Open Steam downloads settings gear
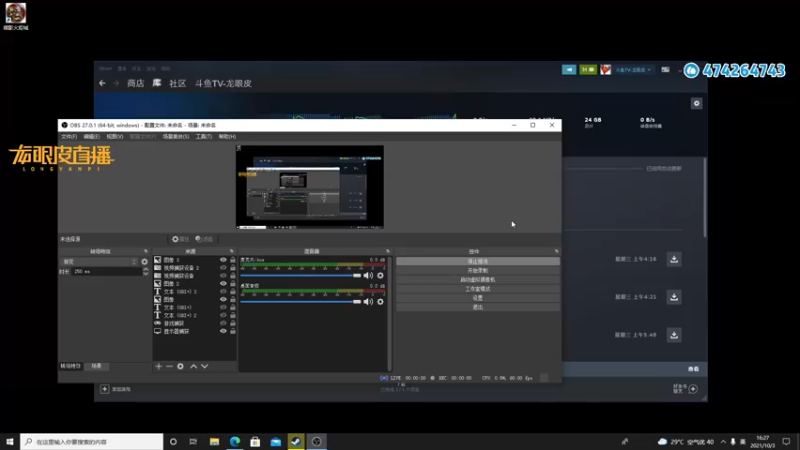800x450 pixels. [696, 104]
